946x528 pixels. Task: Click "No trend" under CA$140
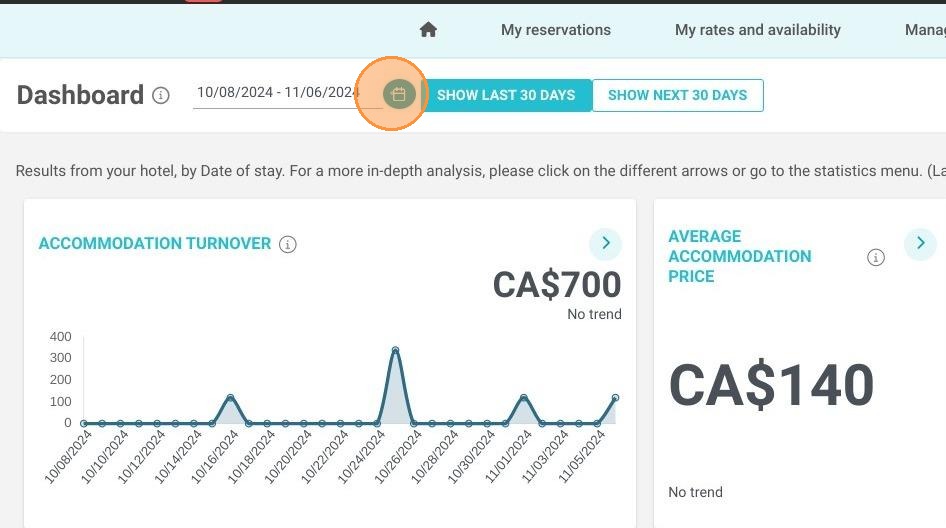pyautogui.click(x=695, y=492)
